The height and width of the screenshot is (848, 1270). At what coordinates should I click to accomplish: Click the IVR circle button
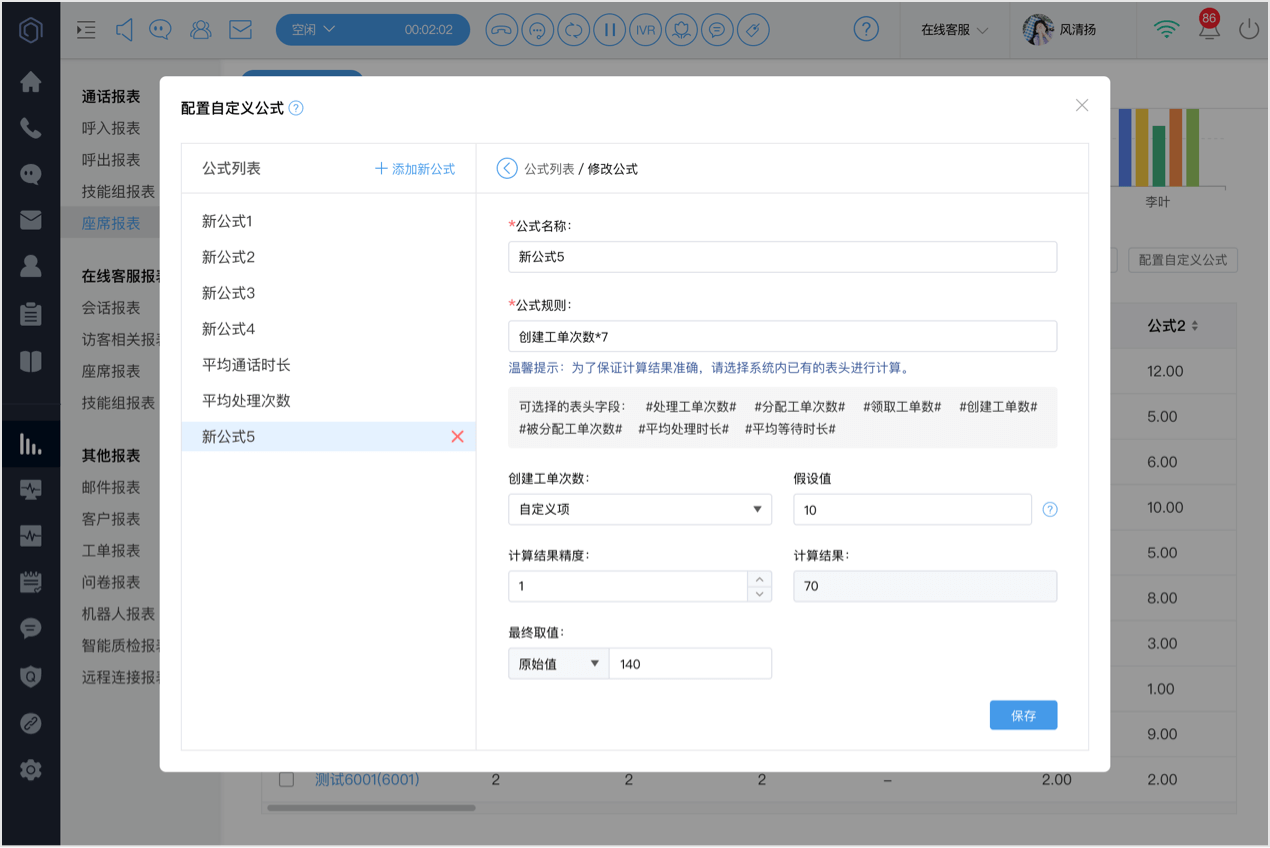click(x=645, y=30)
